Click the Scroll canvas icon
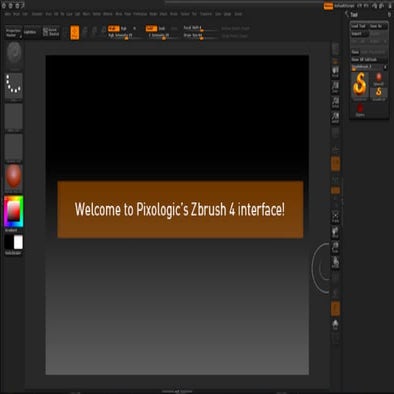 click(336, 71)
